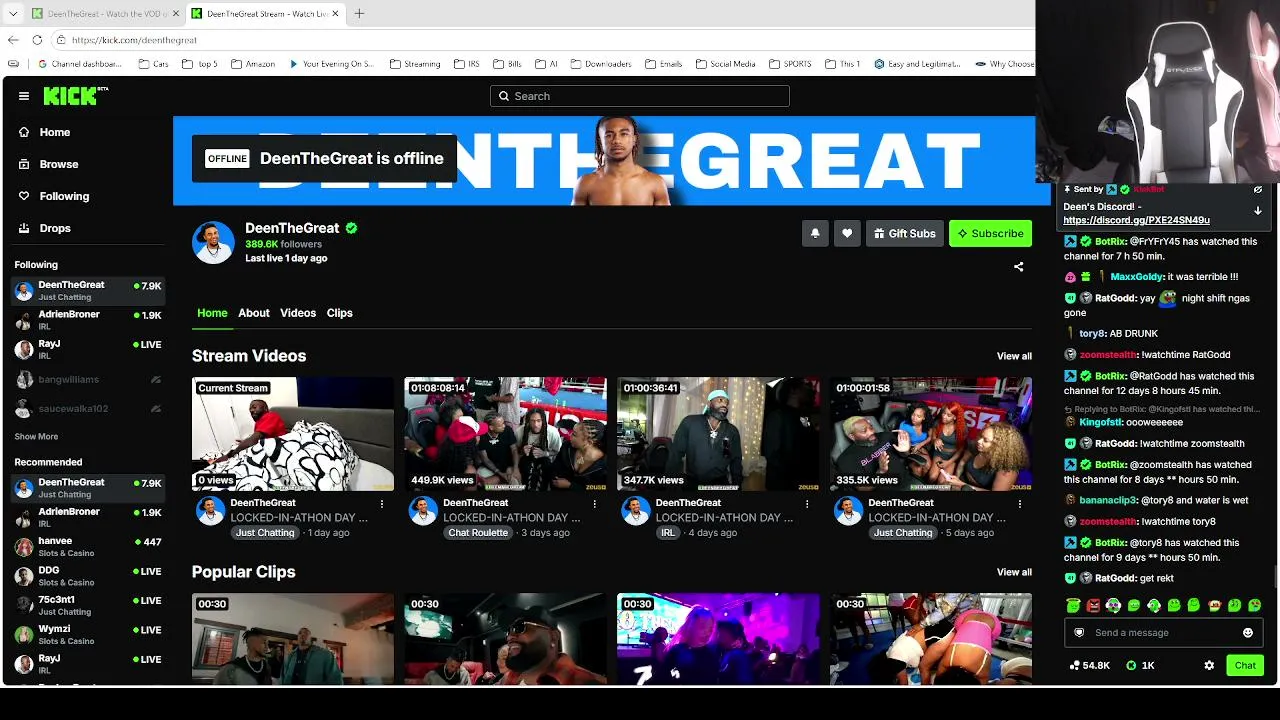Open AdrienBroner in the Following list
The image size is (1280, 720).
pos(88,320)
